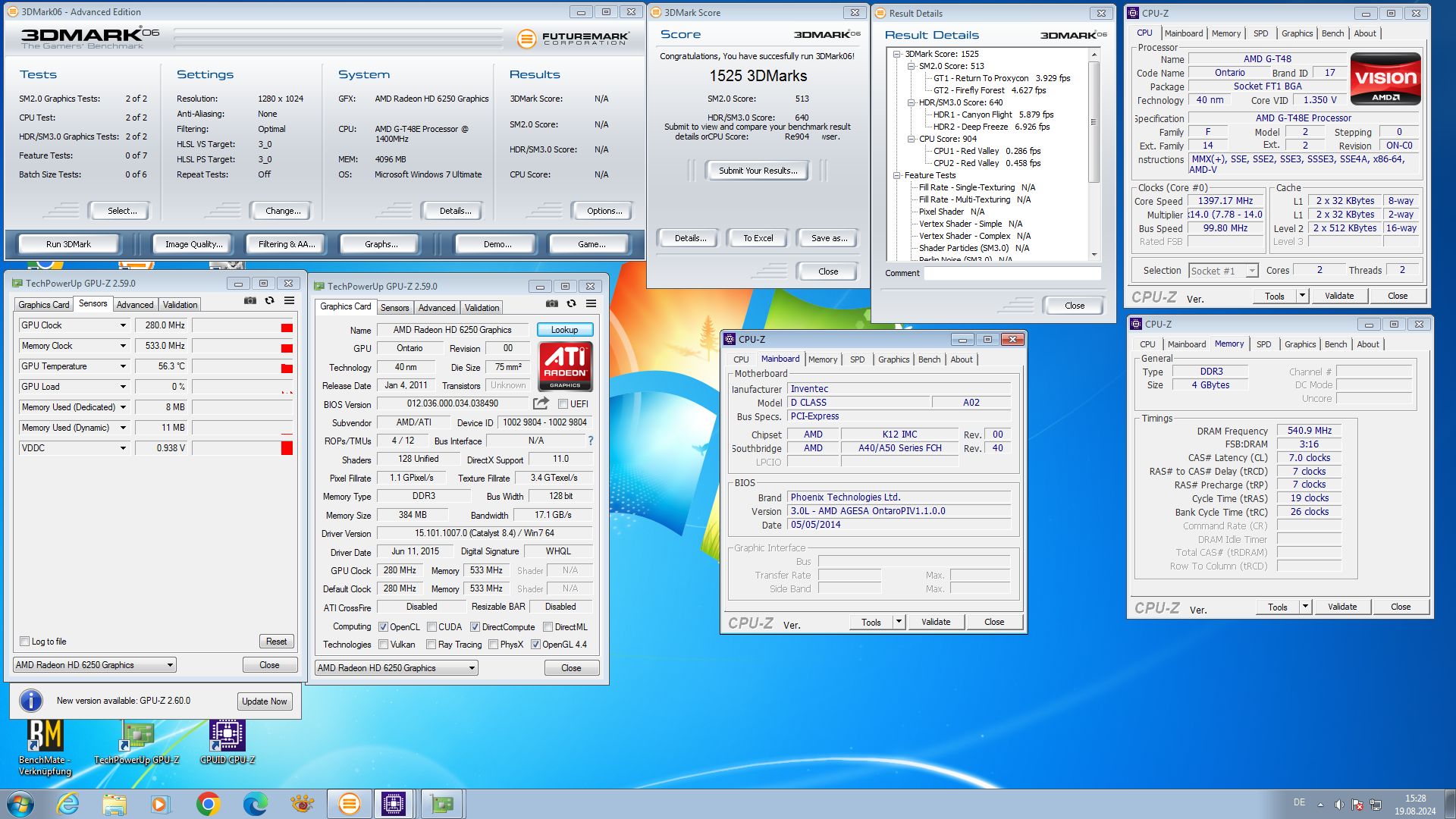Toggle the Ray Tracing checkbox

(x=431, y=645)
